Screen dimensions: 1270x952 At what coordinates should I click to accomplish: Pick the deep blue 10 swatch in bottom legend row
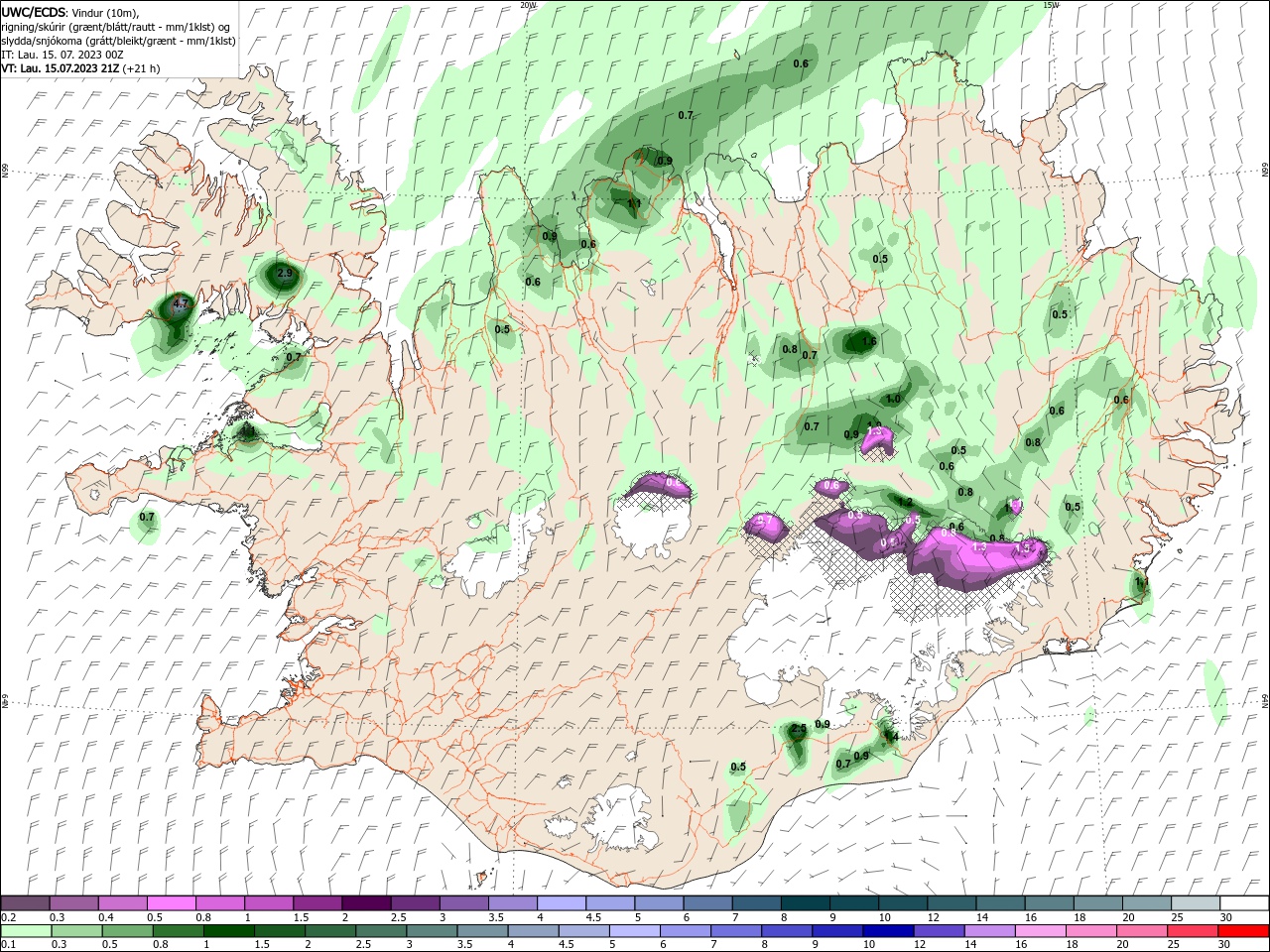[886, 931]
